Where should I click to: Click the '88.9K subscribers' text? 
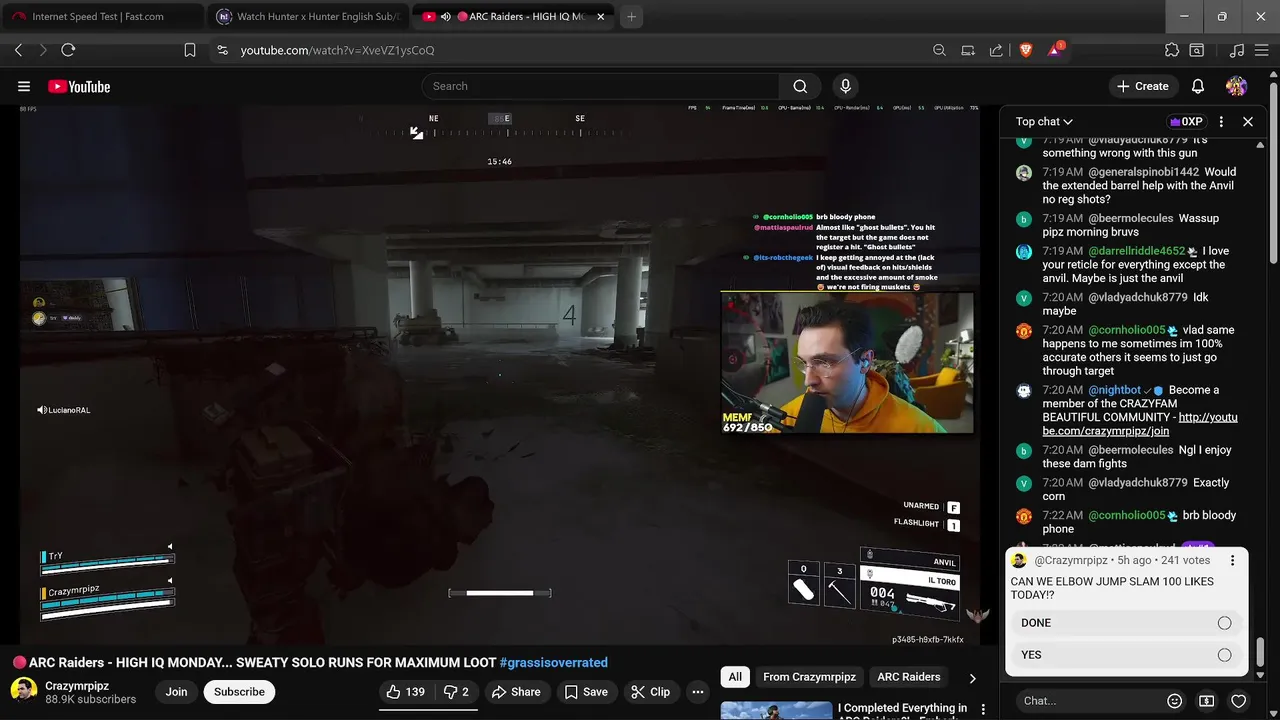(90, 700)
